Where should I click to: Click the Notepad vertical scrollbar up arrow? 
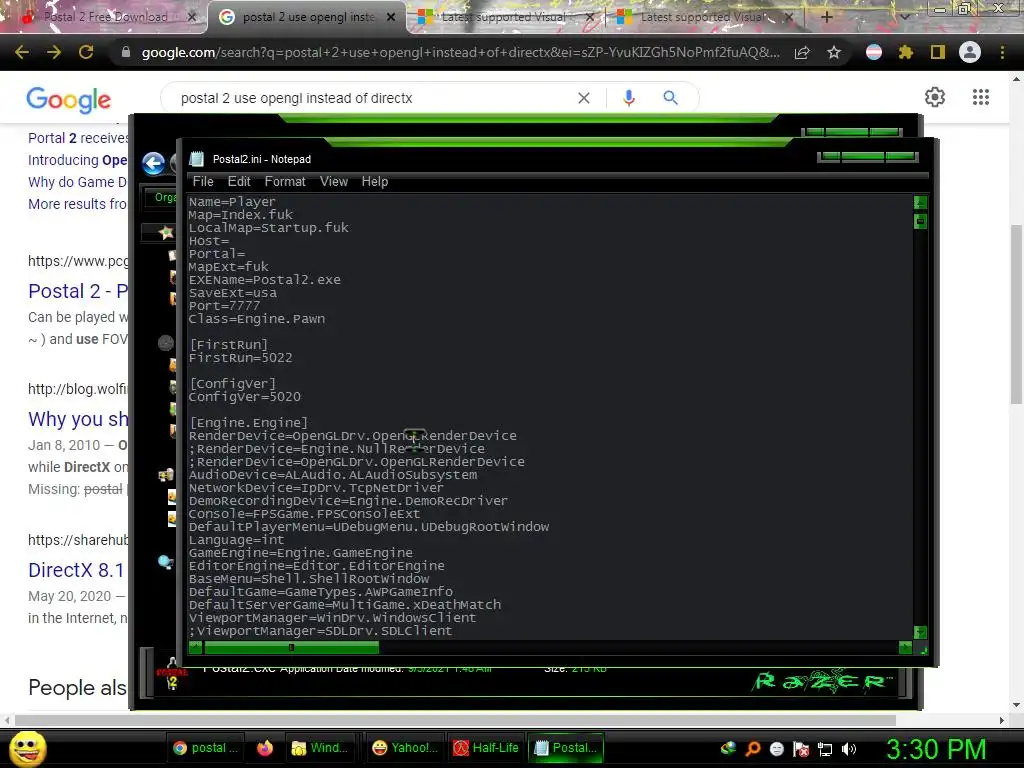point(920,202)
